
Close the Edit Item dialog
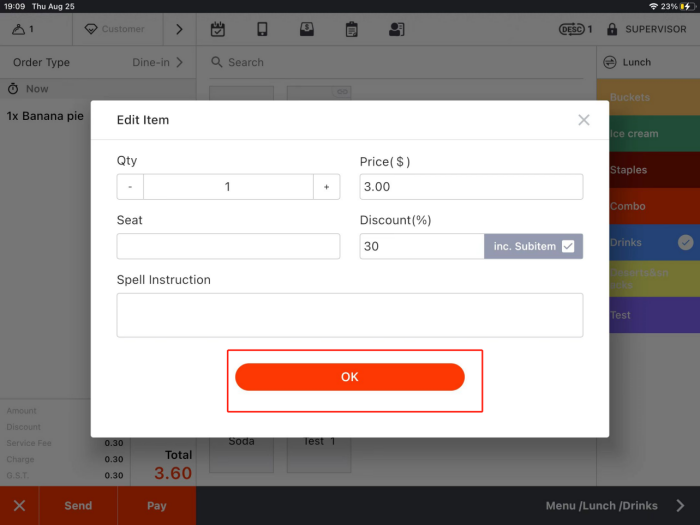[x=584, y=120]
